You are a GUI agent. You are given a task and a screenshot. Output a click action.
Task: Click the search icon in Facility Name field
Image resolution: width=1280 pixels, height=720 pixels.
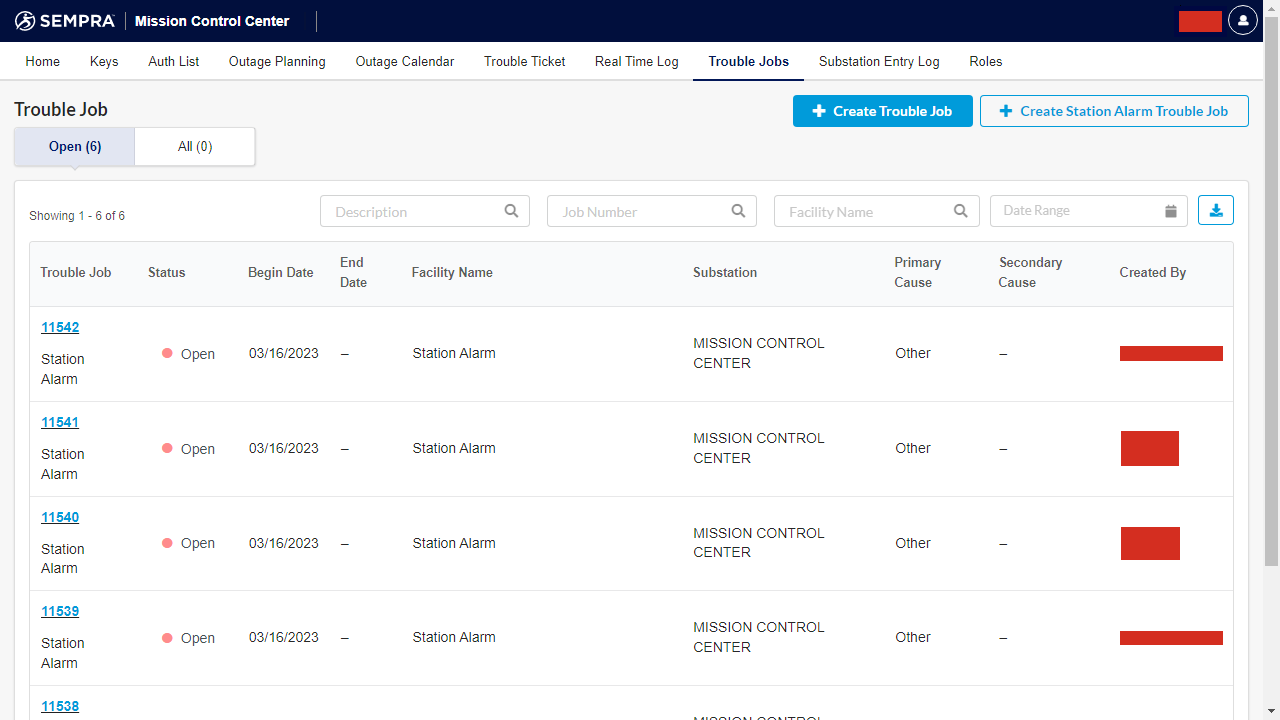[960, 211]
